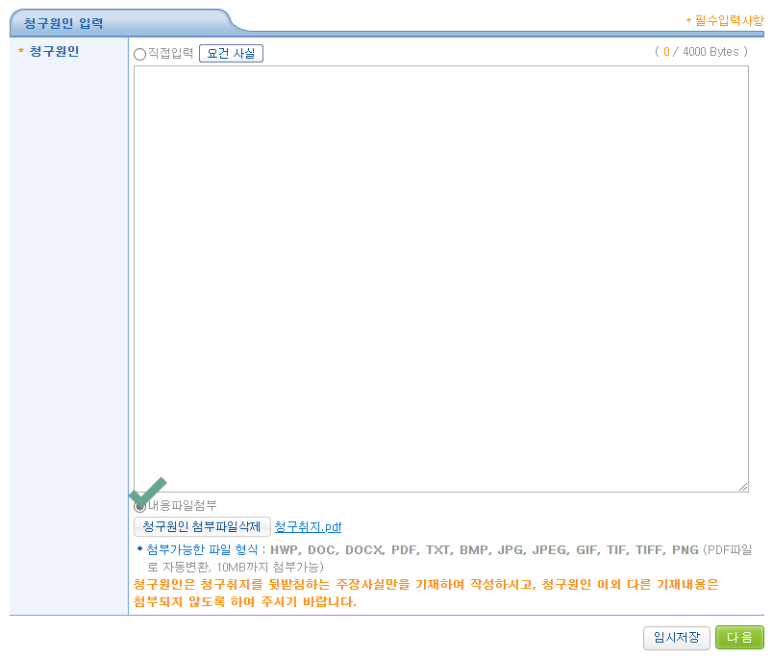Click the textarea resize grip corner
The width and height of the screenshot is (773, 659).
click(x=743, y=487)
